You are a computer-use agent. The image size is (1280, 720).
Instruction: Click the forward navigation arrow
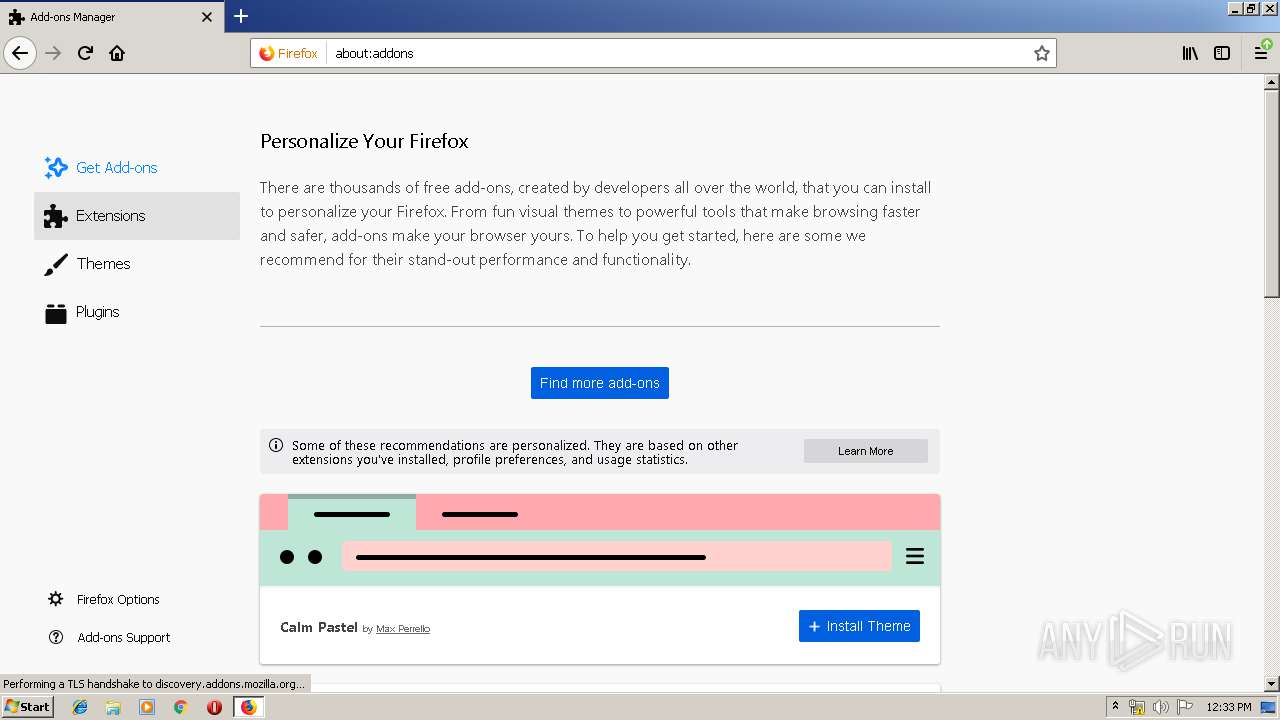53,53
